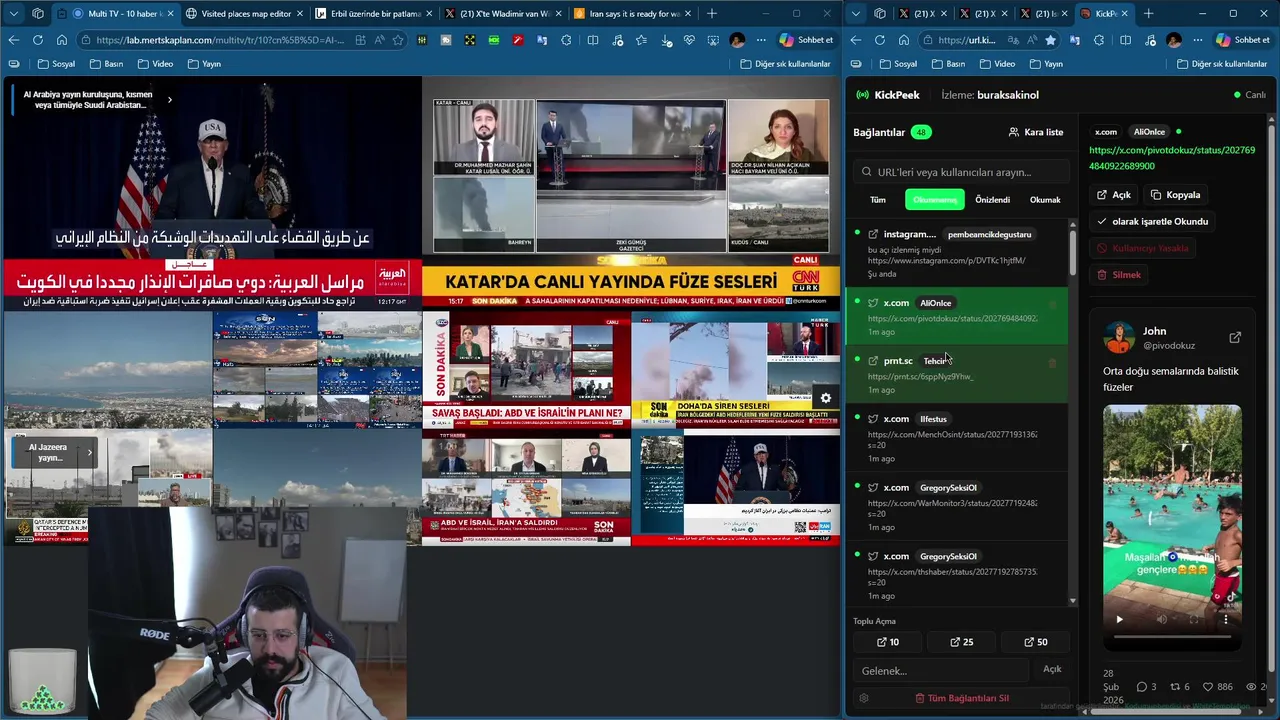The width and height of the screenshot is (1280, 720).
Task: Click the settings gear on the Multi TV grid
Action: (x=826, y=398)
